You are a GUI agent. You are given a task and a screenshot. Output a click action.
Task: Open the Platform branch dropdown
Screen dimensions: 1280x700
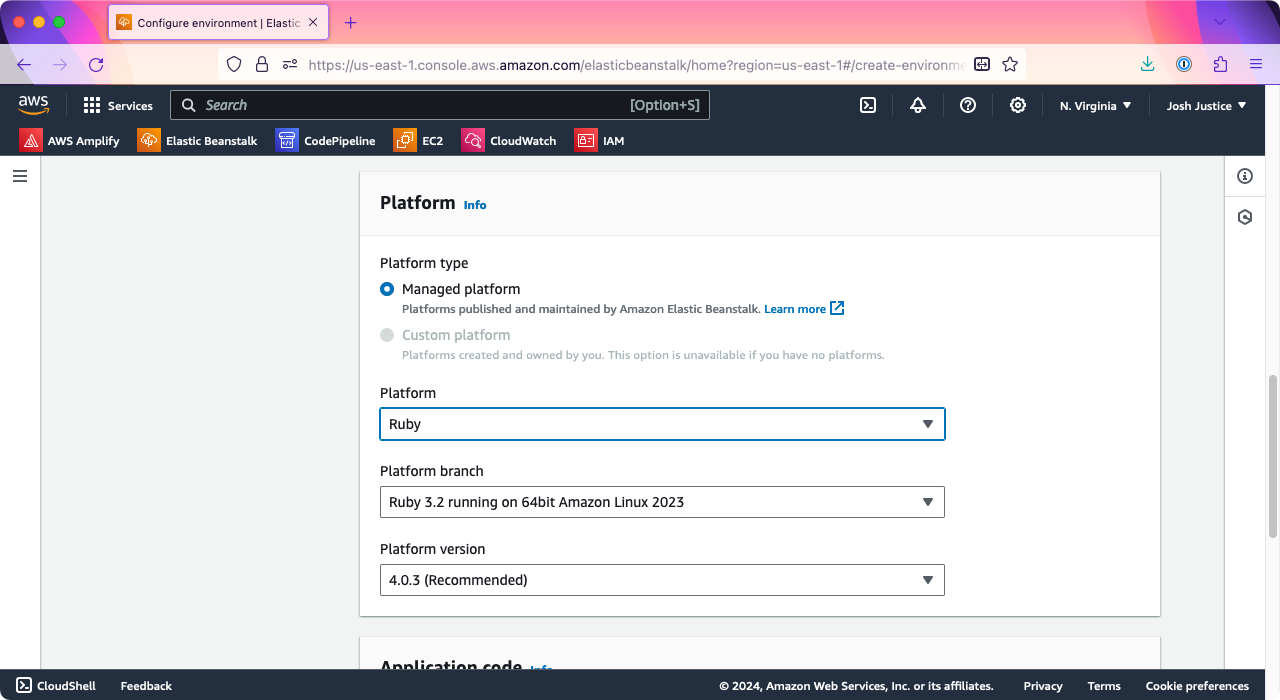point(662,502)
